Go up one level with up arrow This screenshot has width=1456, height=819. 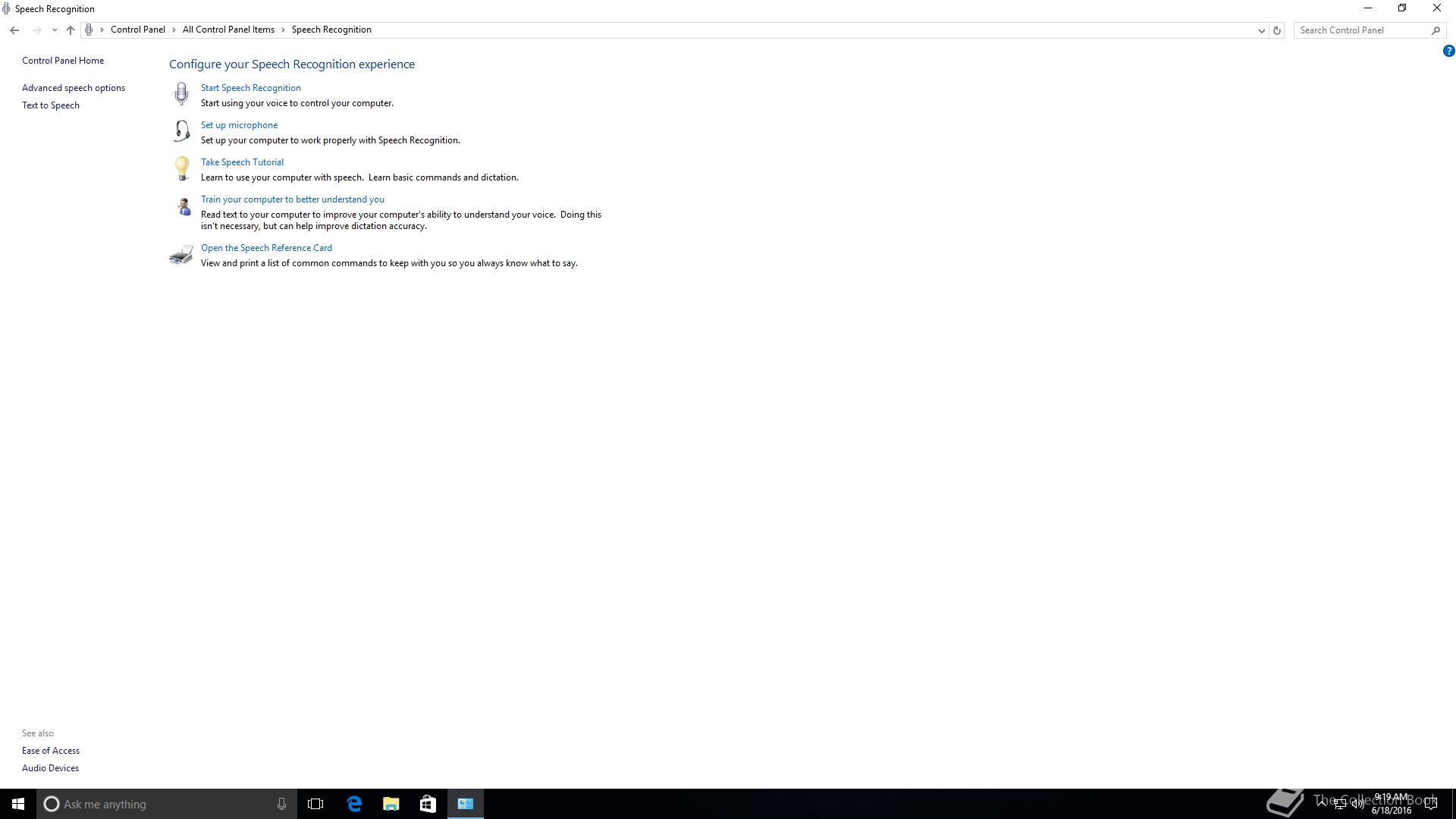click(71, 30)
